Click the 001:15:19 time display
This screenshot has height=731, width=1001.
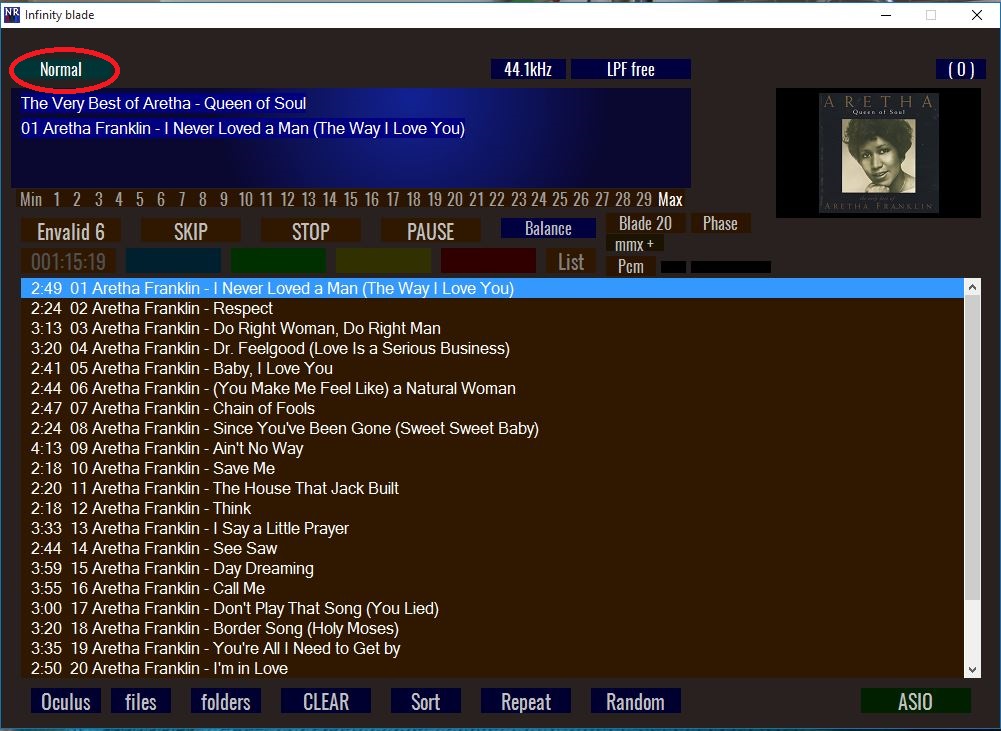(68, 262)
